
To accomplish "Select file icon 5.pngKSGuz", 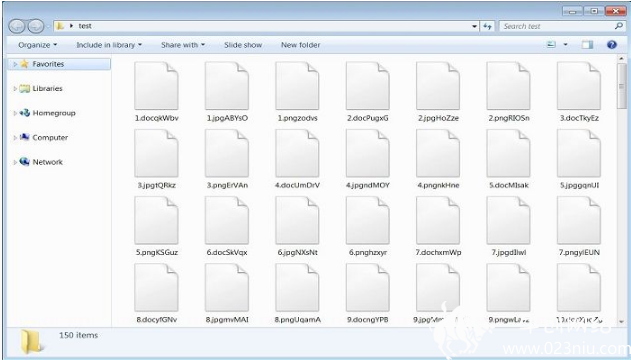I will tap(156, 220).
